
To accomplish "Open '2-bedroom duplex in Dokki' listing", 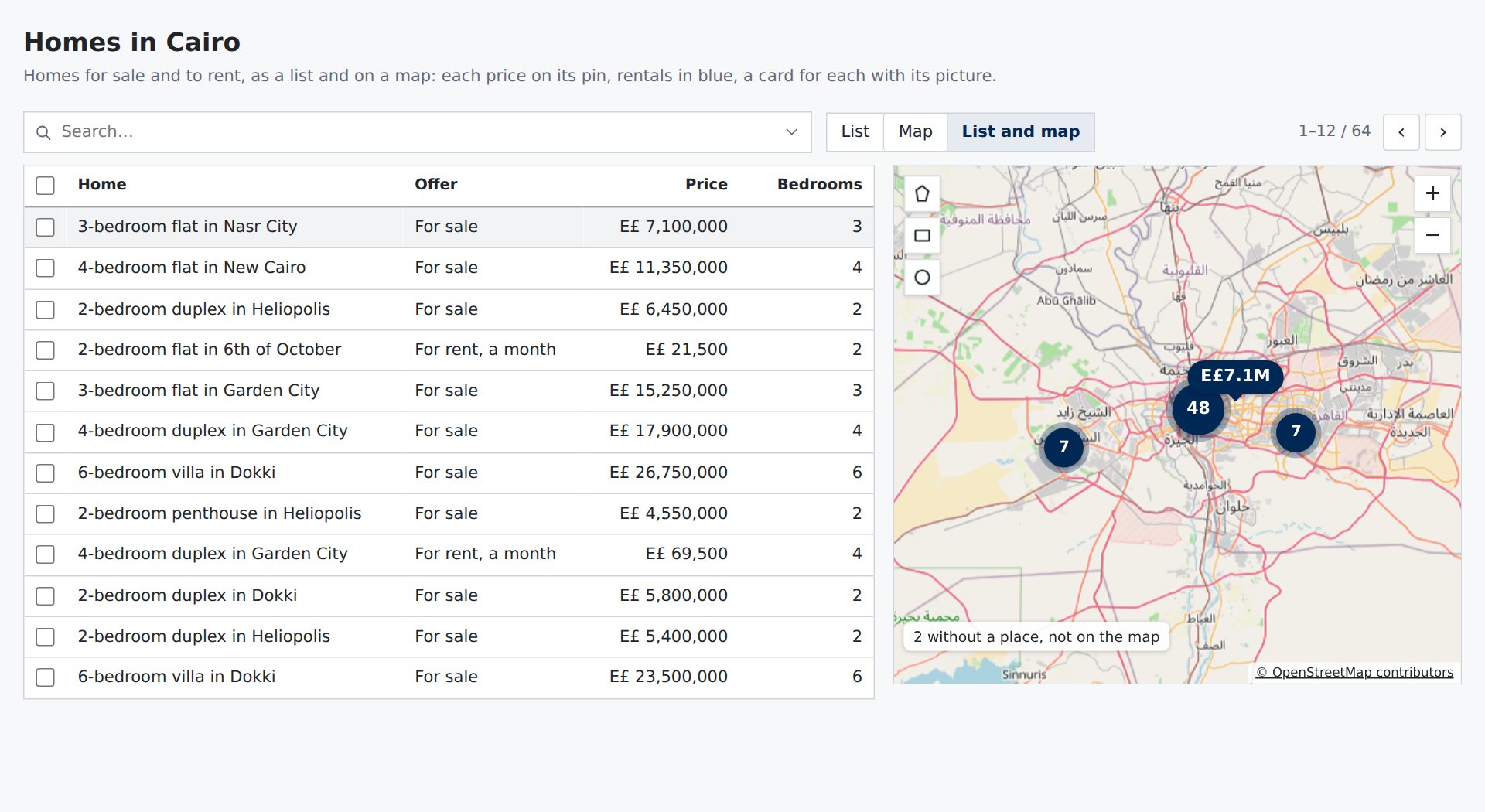I will [187, 595].
